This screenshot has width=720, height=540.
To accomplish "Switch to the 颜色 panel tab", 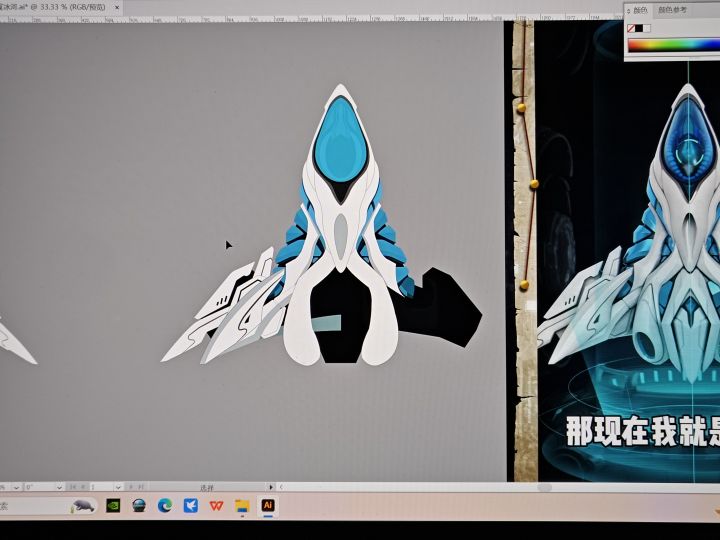I will pyautogui.click(x=640, y=10).
